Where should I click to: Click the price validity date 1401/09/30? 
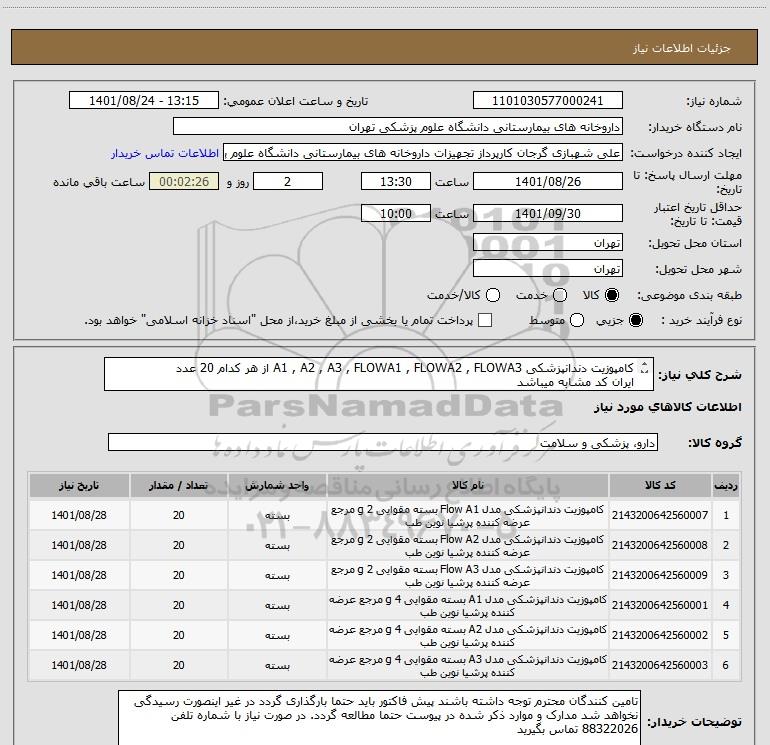pyautogui.click(x=548, y=214)
